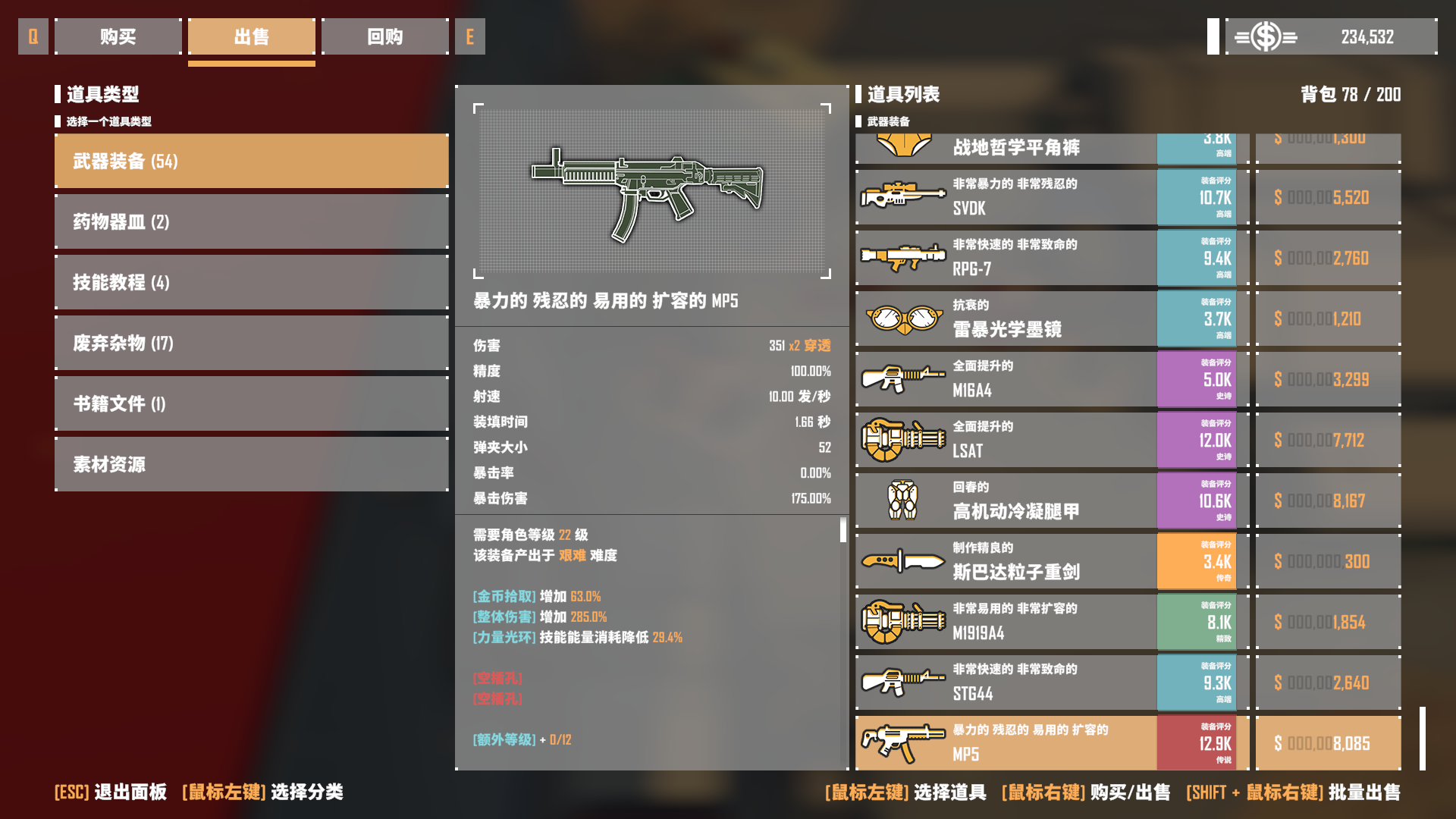The image size is (1456, 819).
Task: Pick the 高机动冷凝腿甲 leg armor icon
Action: pos(902,500)
